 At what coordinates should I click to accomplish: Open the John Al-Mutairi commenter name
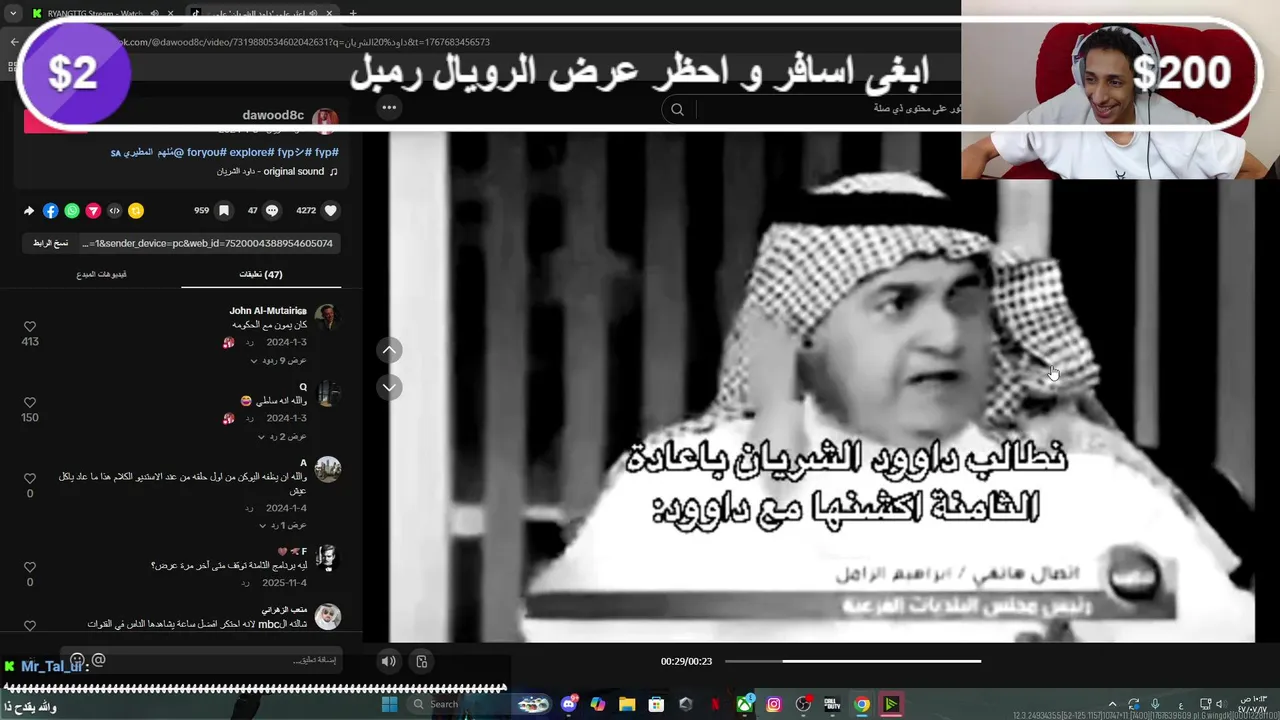[268, 311]
